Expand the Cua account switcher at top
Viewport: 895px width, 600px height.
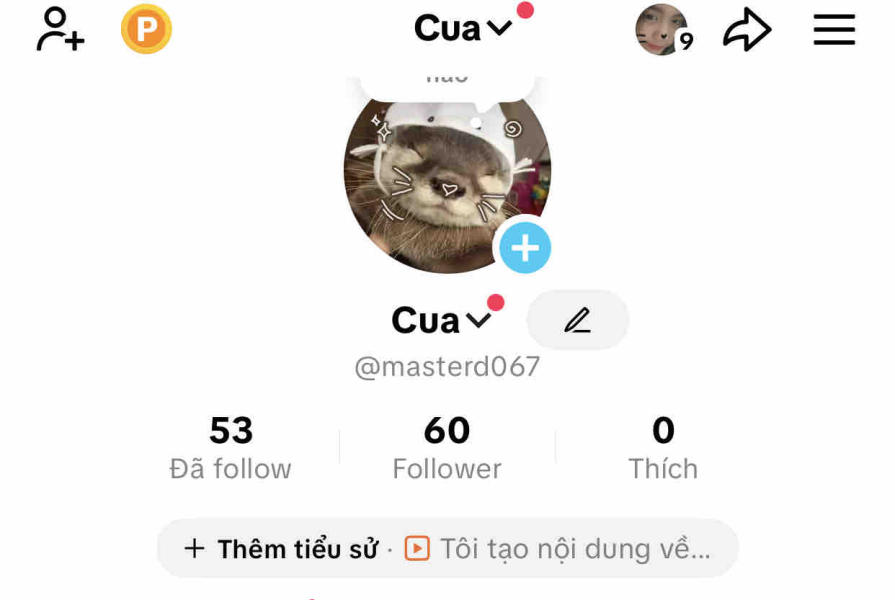463,29
